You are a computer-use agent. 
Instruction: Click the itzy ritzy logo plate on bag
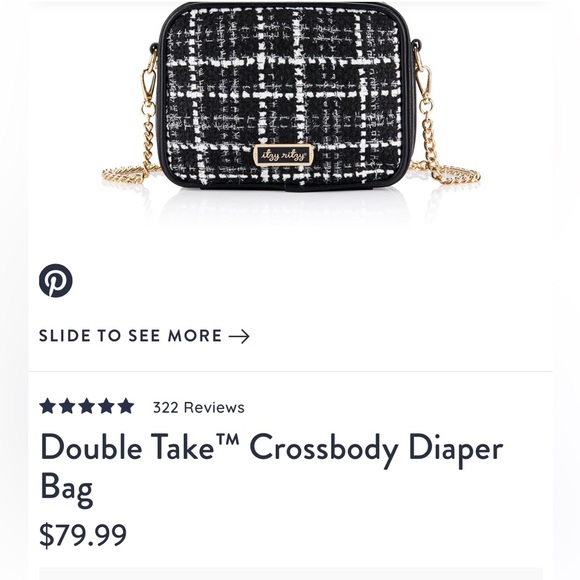coord(284,155)
